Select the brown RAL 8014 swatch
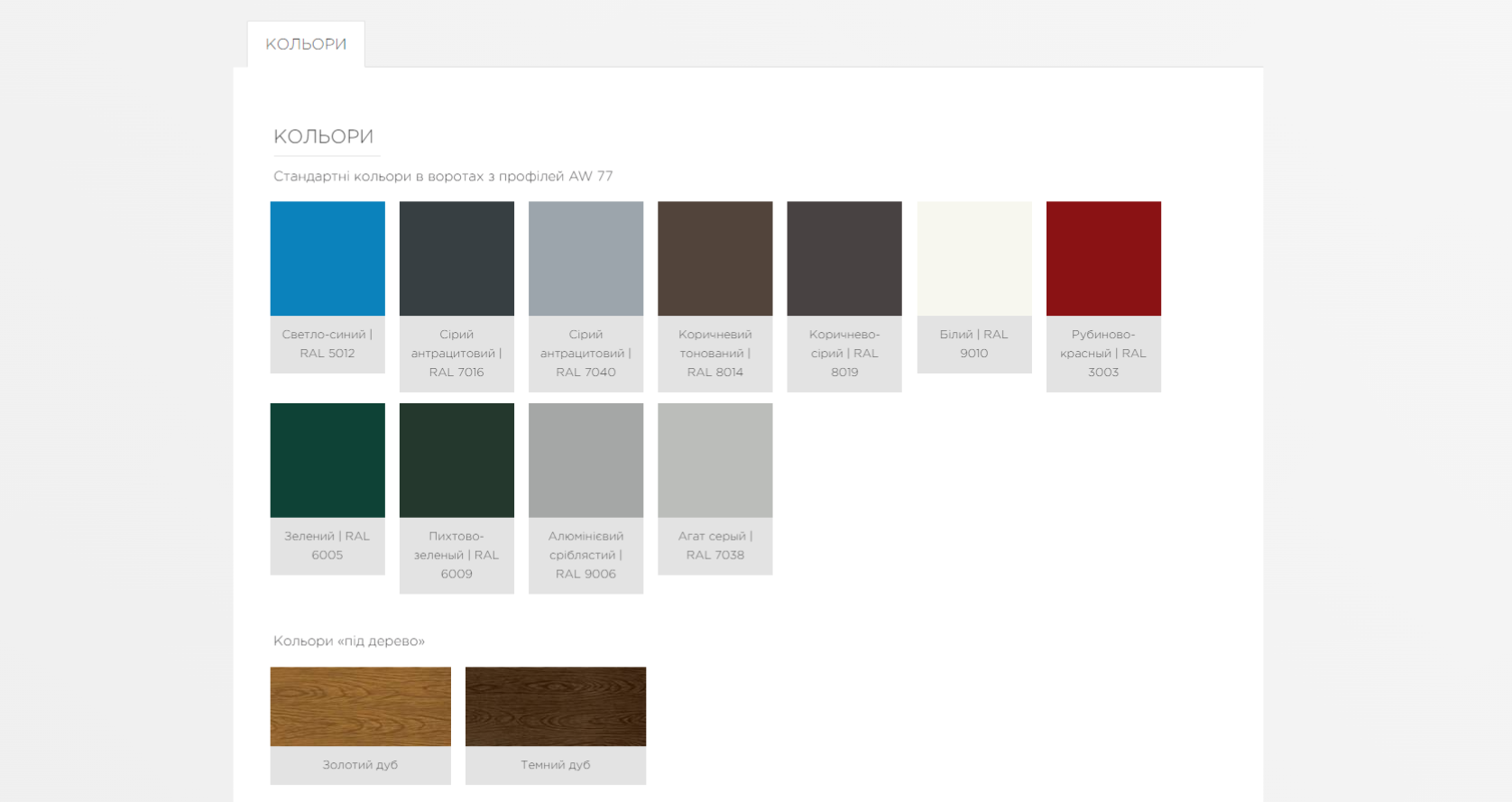The height and width of the screenshot is (802, 1512). click(715, 258)
